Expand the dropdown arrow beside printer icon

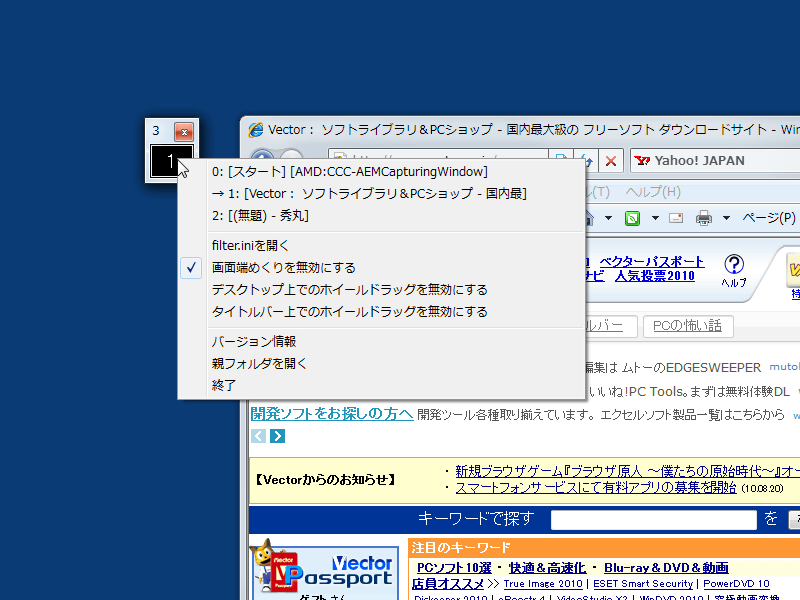(x=726, y=218)
